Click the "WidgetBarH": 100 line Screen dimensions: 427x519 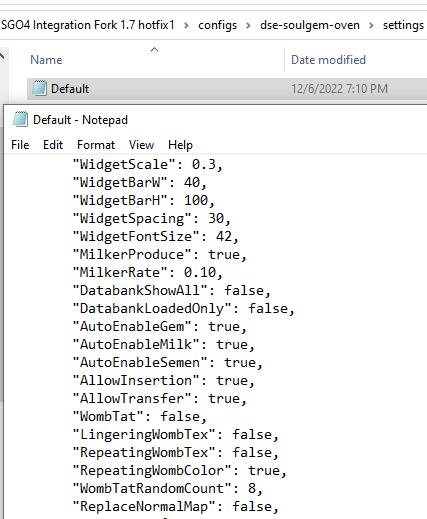point(144,200)
